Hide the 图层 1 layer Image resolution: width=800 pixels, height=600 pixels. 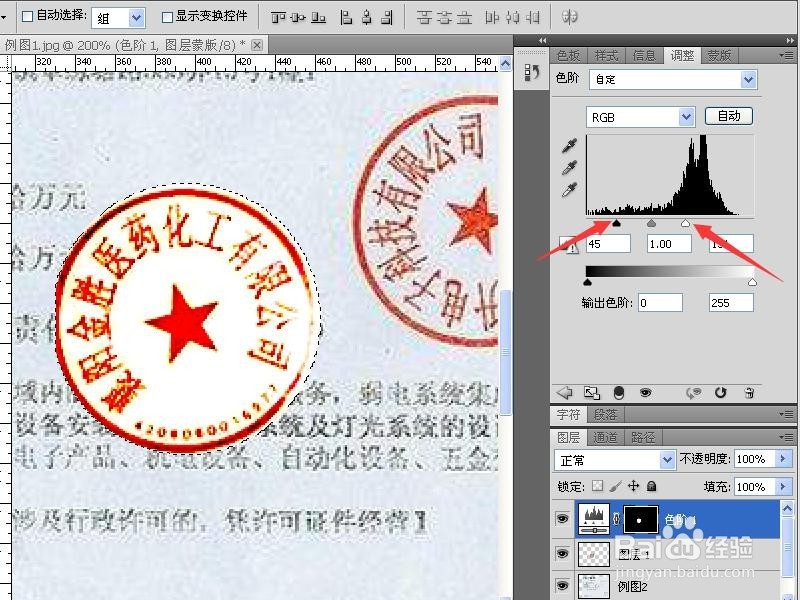point(562,554)
